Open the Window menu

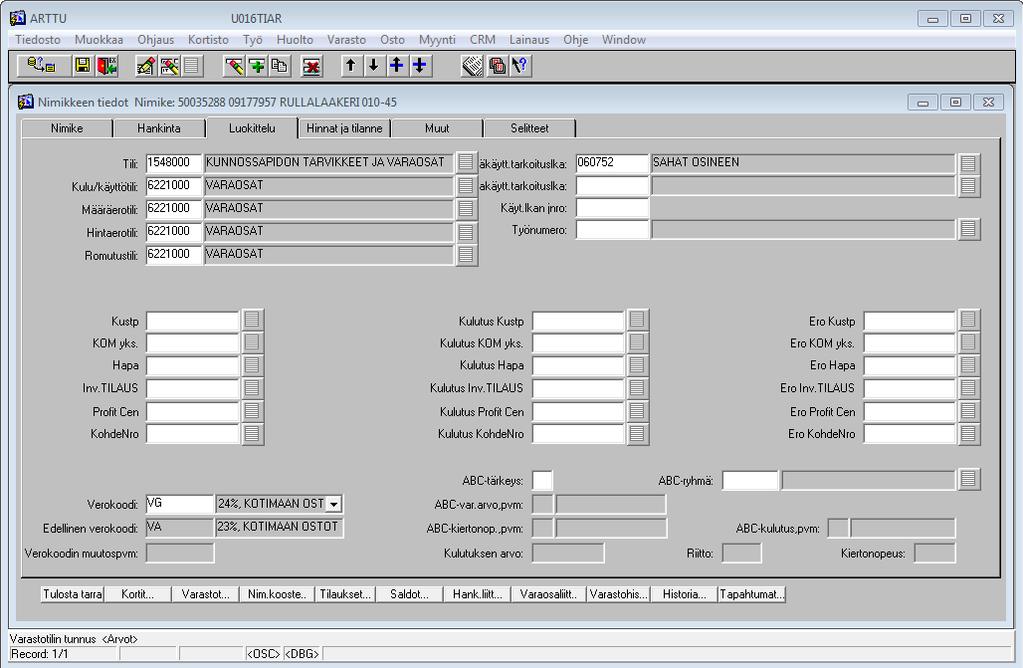pyautogui.click(x=624, y=40)
